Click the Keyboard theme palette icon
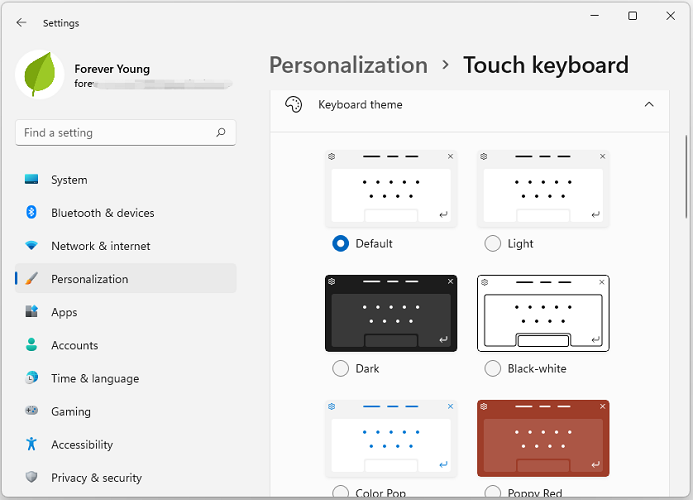Image resolution: width=693 pixels, height=500 pixels. tap(293, 105)
